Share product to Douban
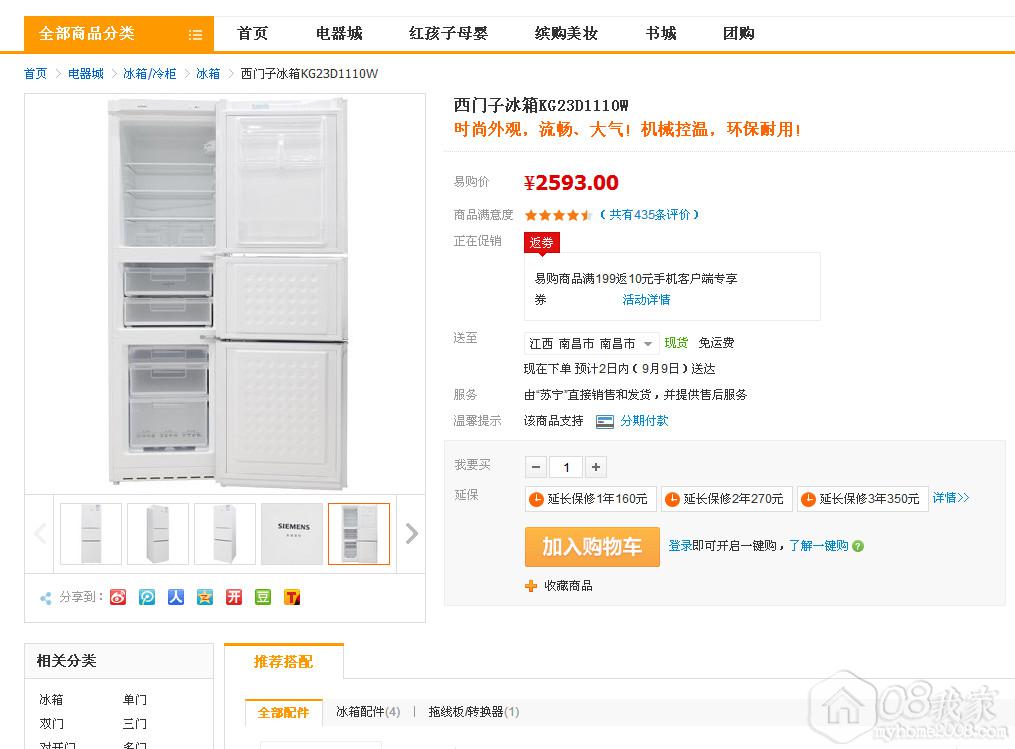 (x=263, y=597)
